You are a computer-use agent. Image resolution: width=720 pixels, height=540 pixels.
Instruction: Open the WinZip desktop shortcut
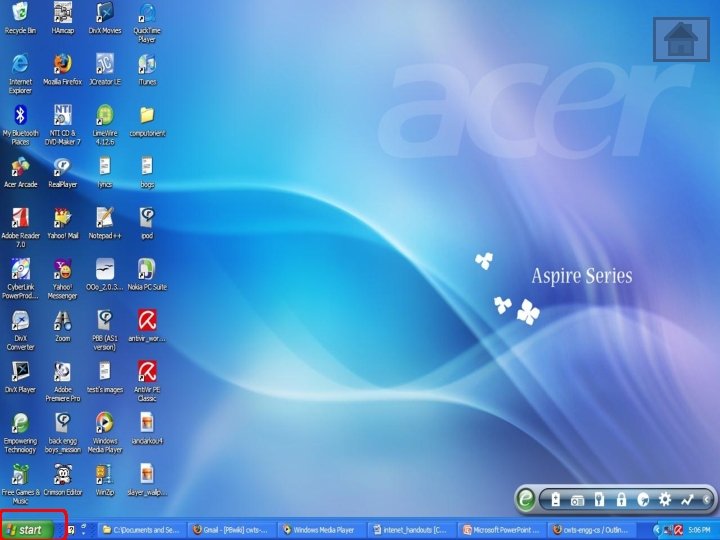click(x=105, y=475)
